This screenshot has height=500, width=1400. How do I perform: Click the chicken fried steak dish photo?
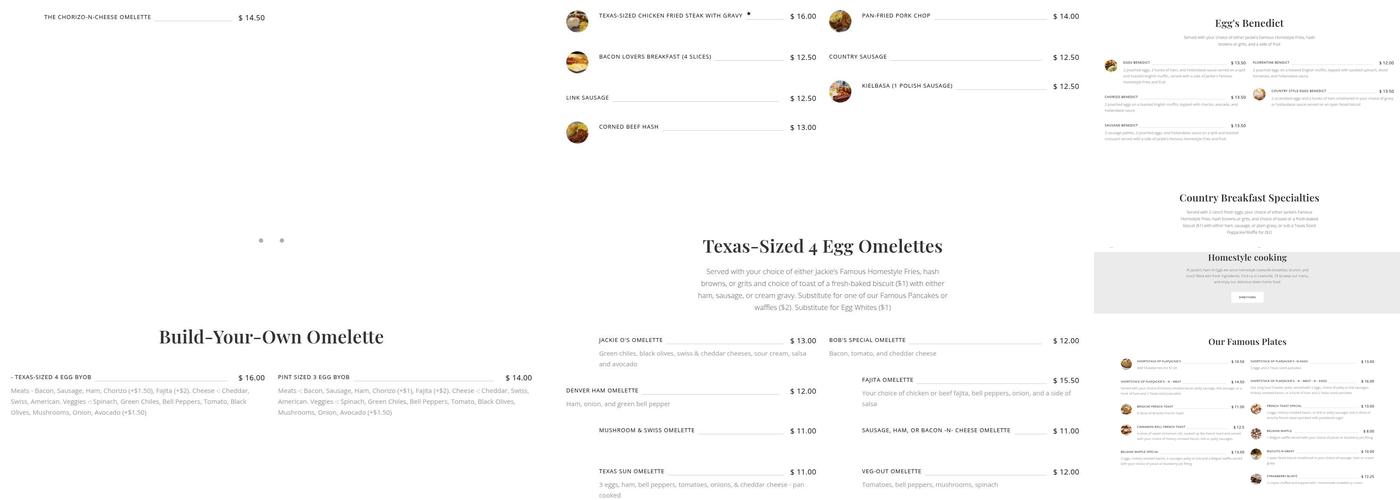pyautogui.click(x=577, y=21)
